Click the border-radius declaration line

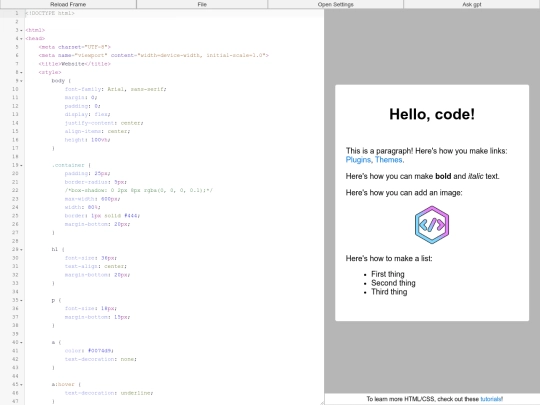[96, 182]
